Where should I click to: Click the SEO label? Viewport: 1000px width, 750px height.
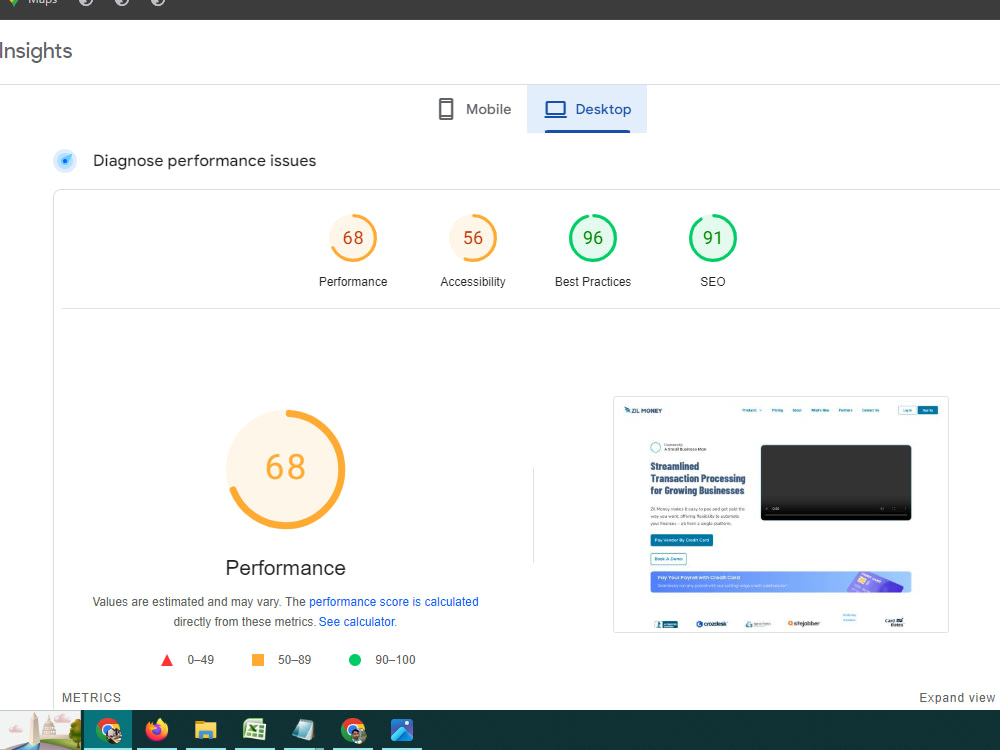pos(712,282)
